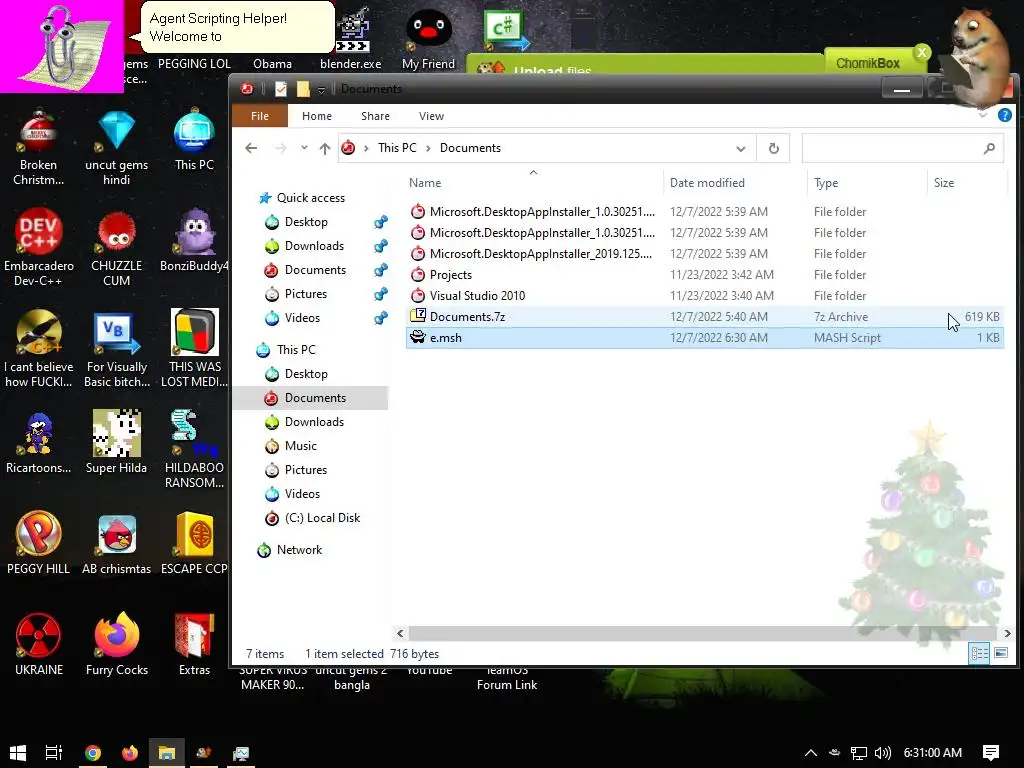The height and width of the screenshot is (768, 1024).
Task: Open the File tab in Explorer
Action: [259, 116]
